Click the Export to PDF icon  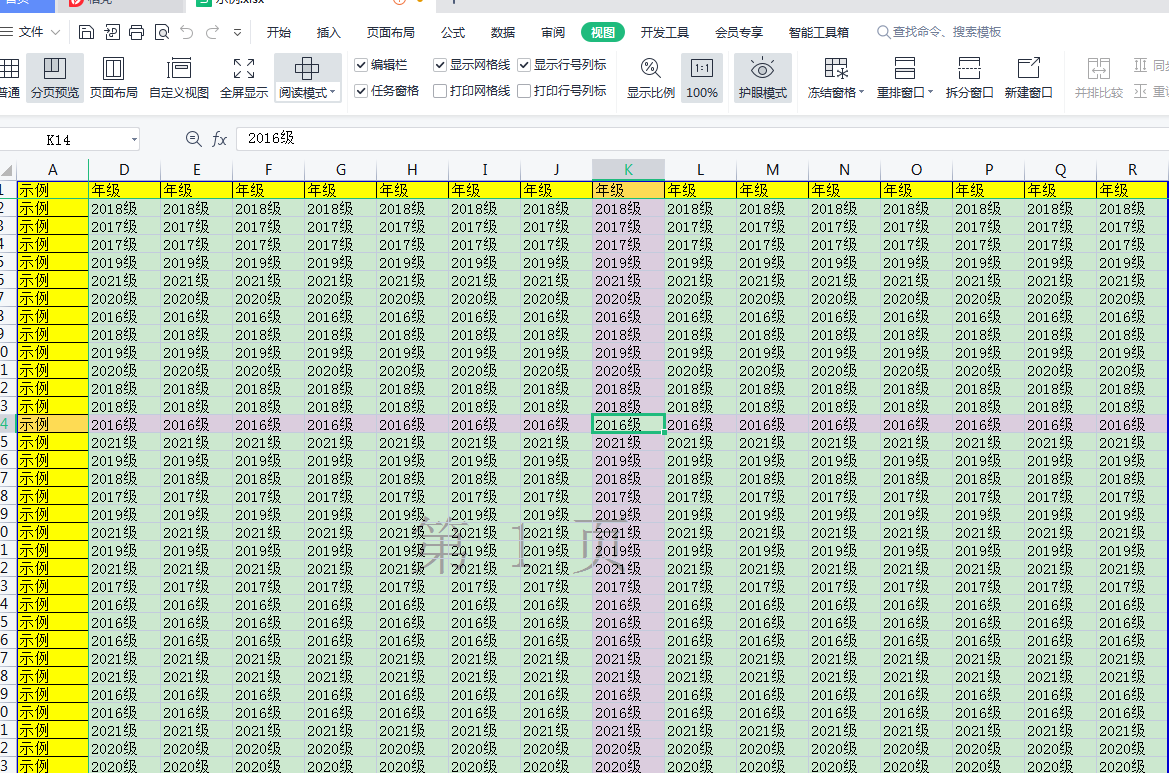(x=112, y=32)
